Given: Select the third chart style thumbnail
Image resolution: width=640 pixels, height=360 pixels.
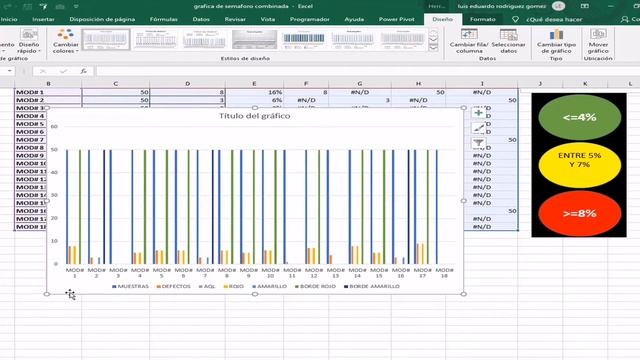Looking at the screenshot, I should pos(204,40).
